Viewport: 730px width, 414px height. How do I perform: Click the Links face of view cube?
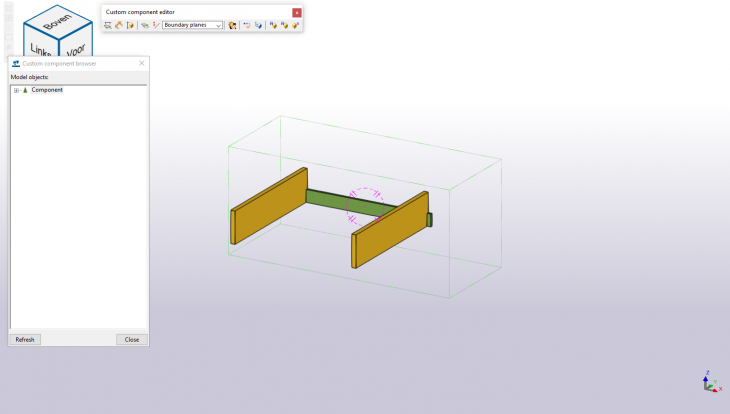40,49
